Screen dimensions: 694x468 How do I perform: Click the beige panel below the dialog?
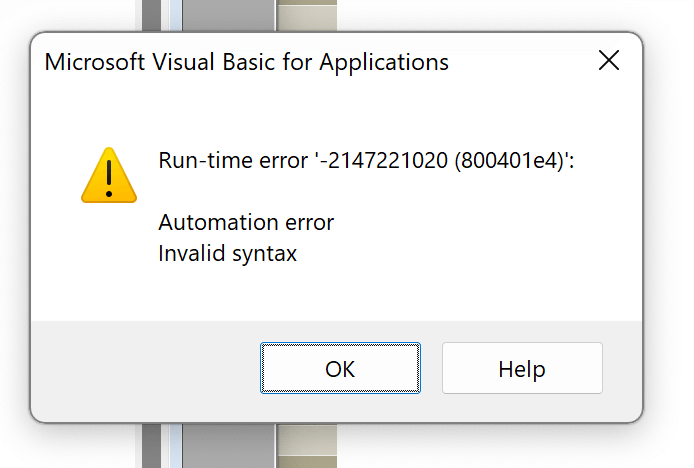pos(307,445)
